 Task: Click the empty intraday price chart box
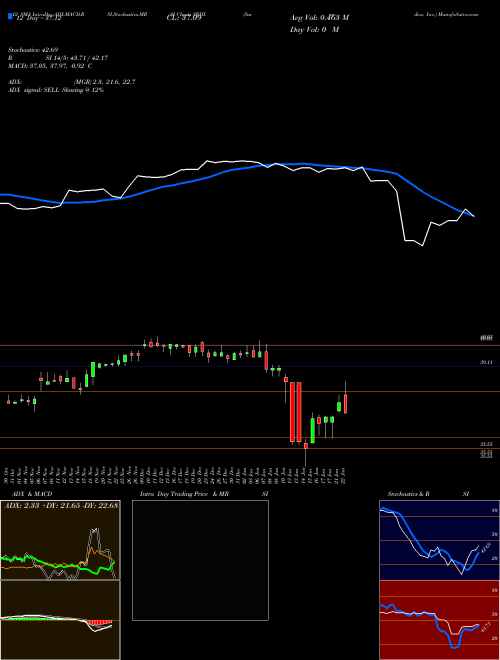point(200,560)
